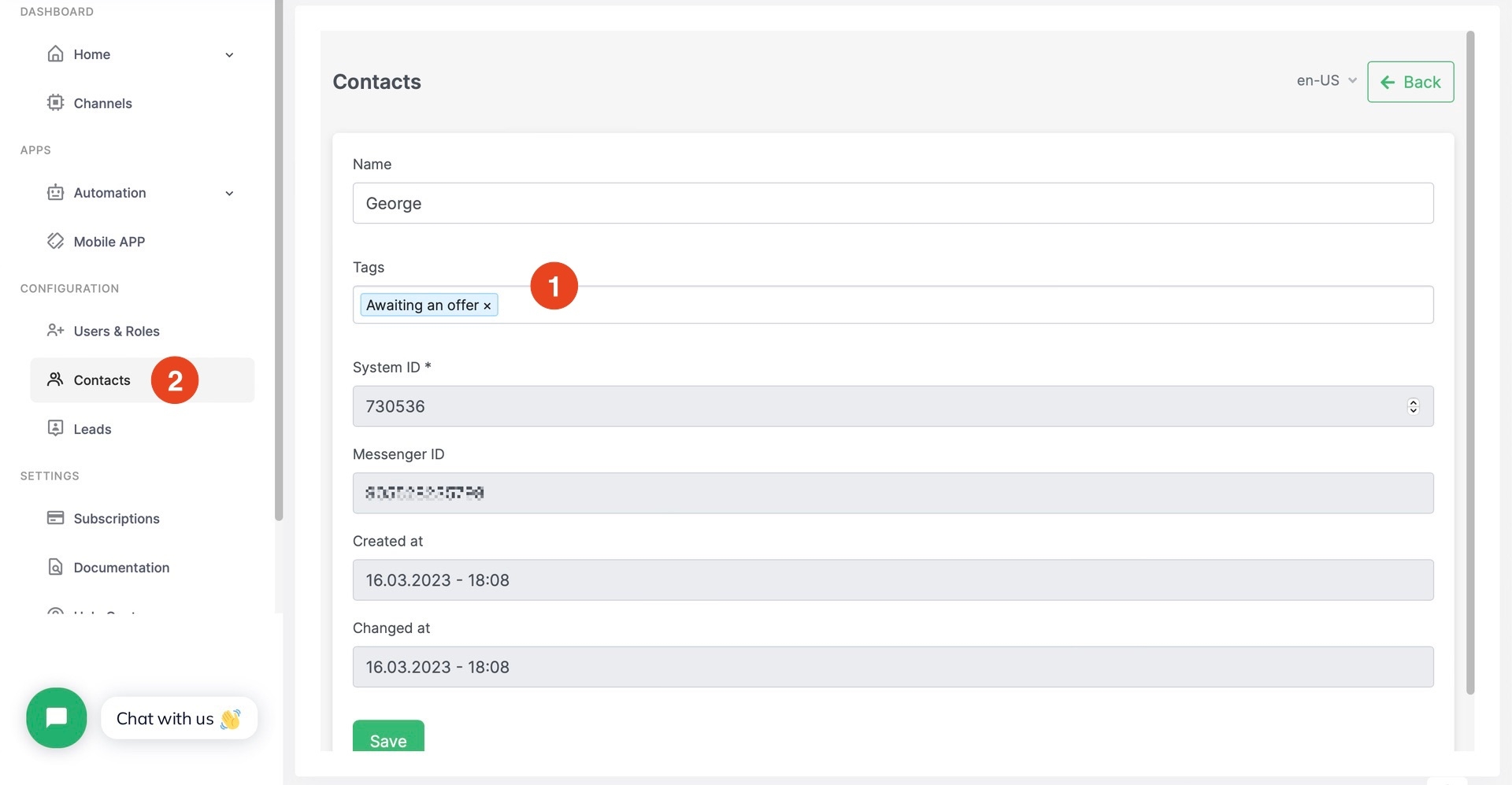Image resolution: width=1512 pixels, height=785 pixels.
Task: Expand the Automation submenu chevron
Action: [x=229, y=194]
